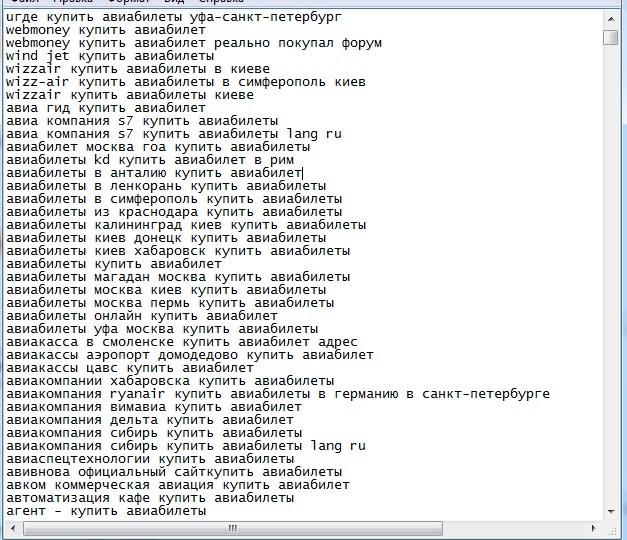Click line 'авиабилеты купить авиабилет'
Screen dimensions: 627x540
[114, 264]
